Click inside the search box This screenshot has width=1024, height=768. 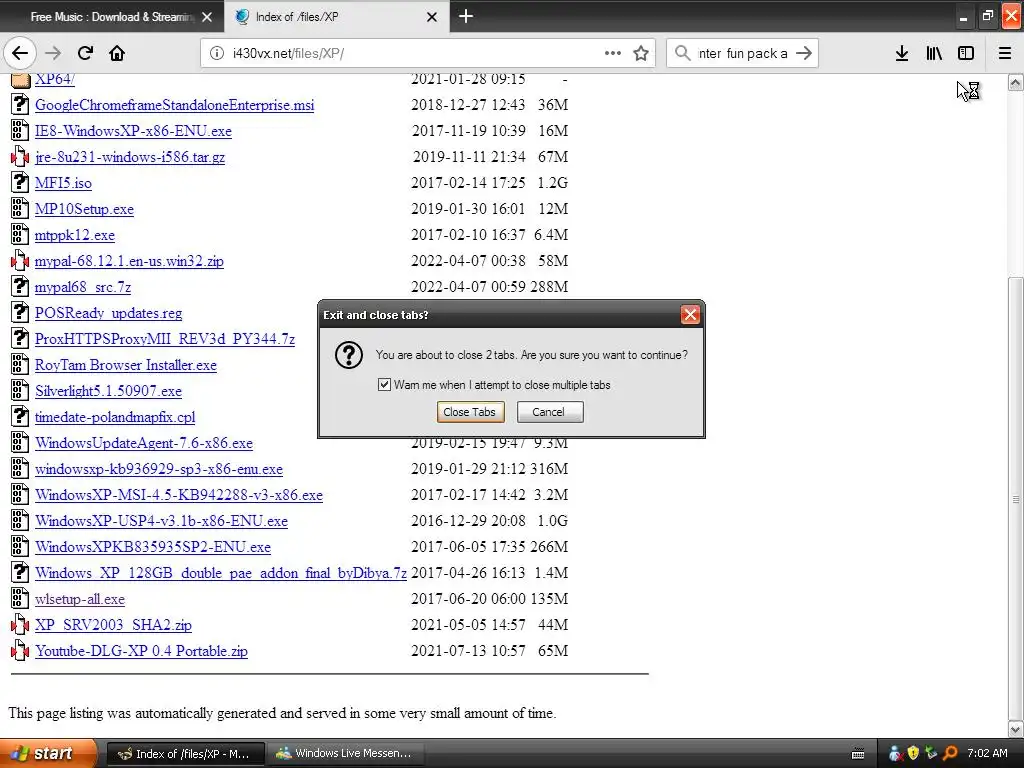pos(743,53)
